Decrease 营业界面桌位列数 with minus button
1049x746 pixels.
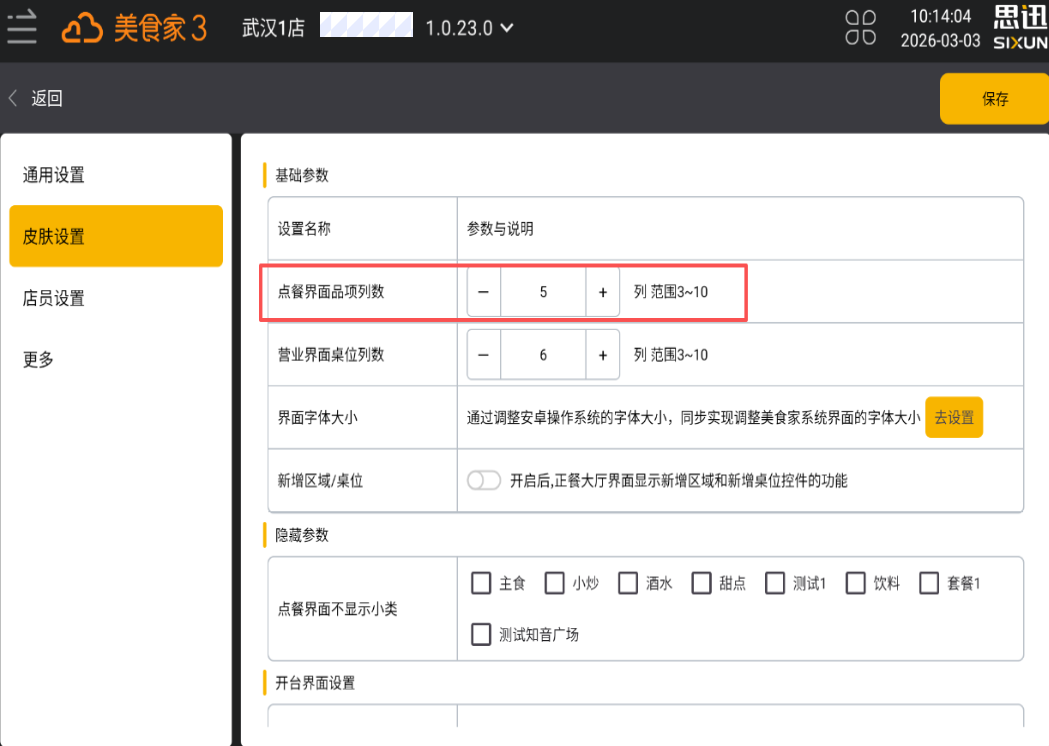[x=484, y=355]
